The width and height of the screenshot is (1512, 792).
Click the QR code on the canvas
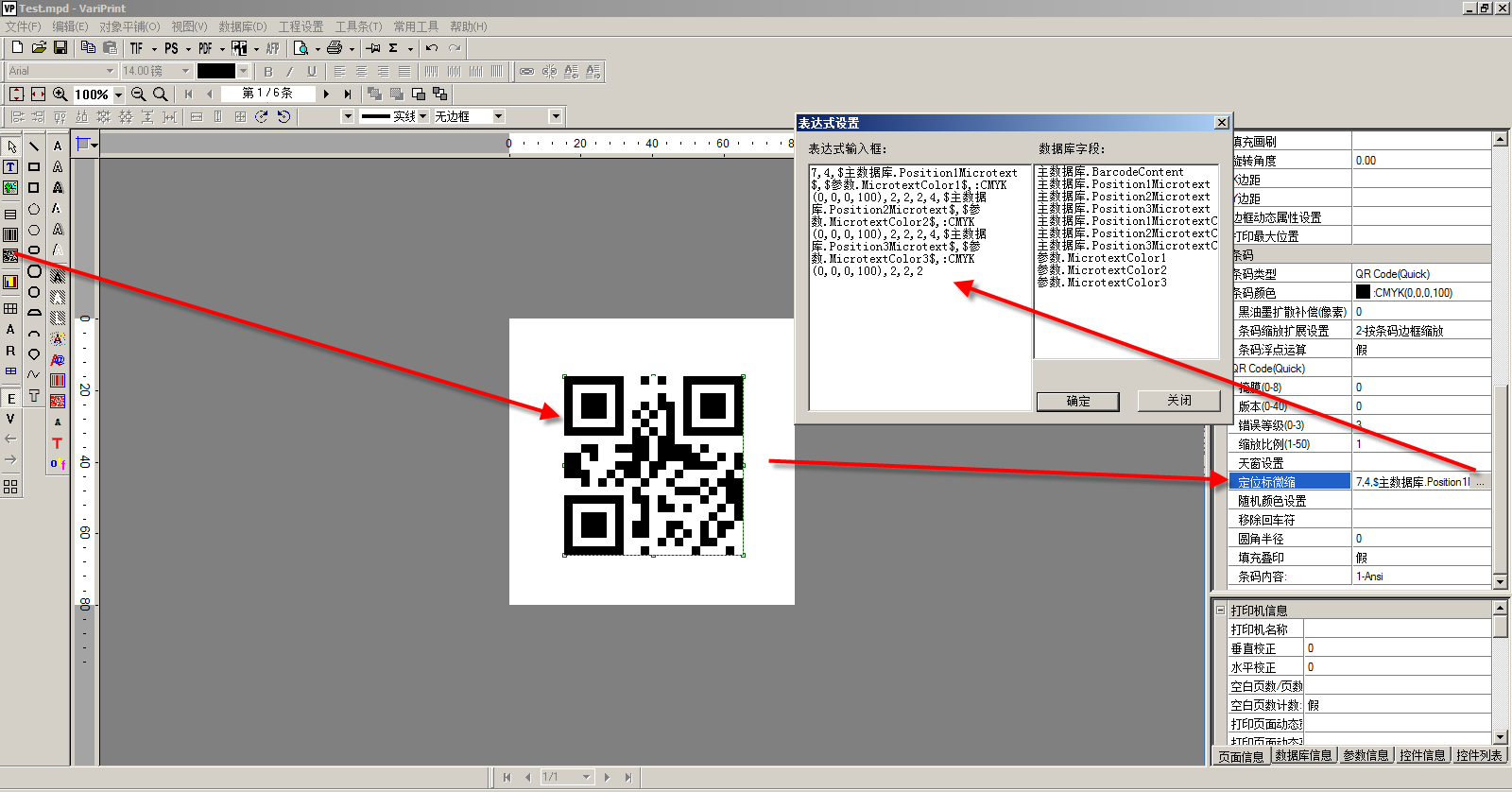[653, 466]
